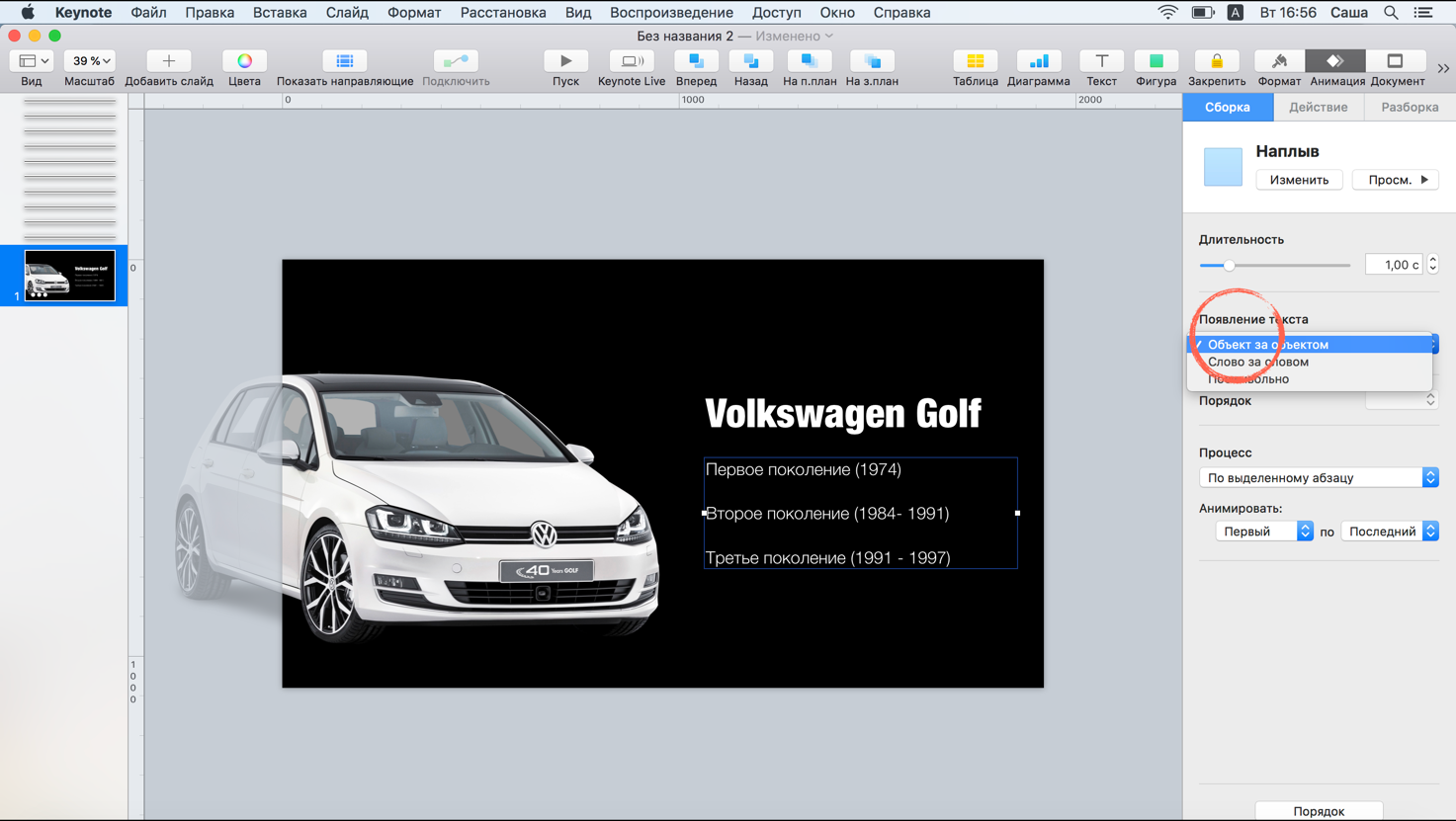Click the Наплыв effect color thumbnail
The width and height of the screenshot is (1456, 821).
(x=1223, y=167)
